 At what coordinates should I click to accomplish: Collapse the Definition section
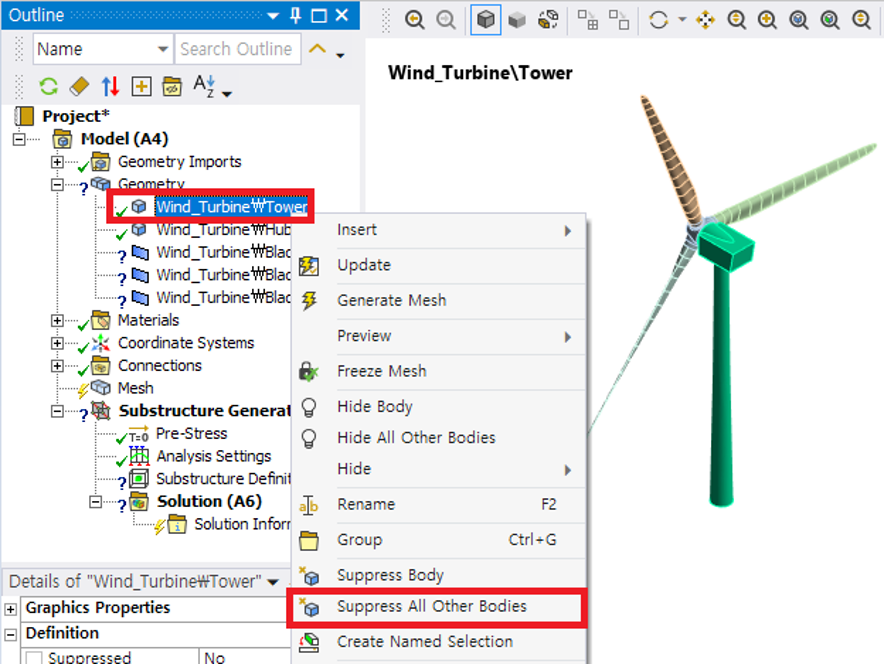pyautogui.click(x=11, y=634)
